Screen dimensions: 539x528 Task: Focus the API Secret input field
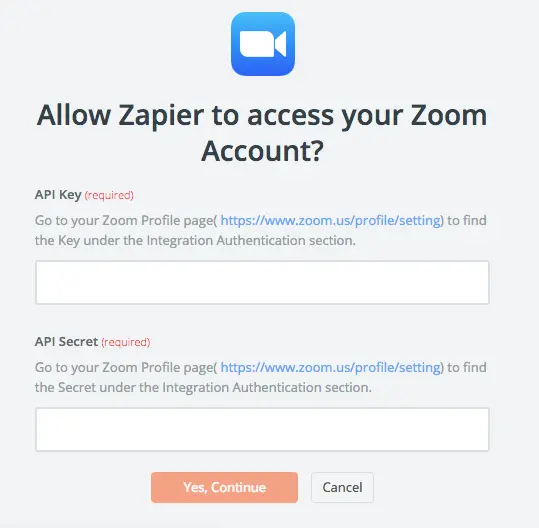click(x=262, y=429)
